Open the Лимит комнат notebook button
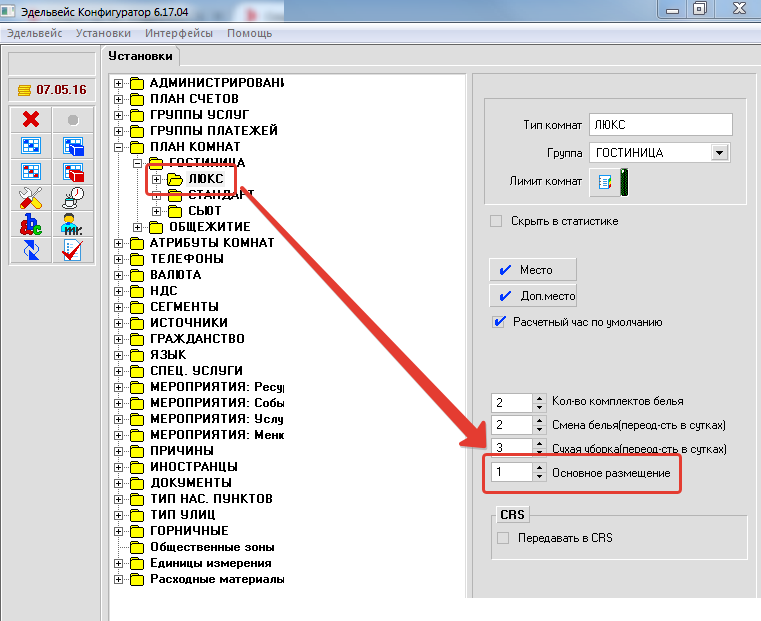 point(603,182)
